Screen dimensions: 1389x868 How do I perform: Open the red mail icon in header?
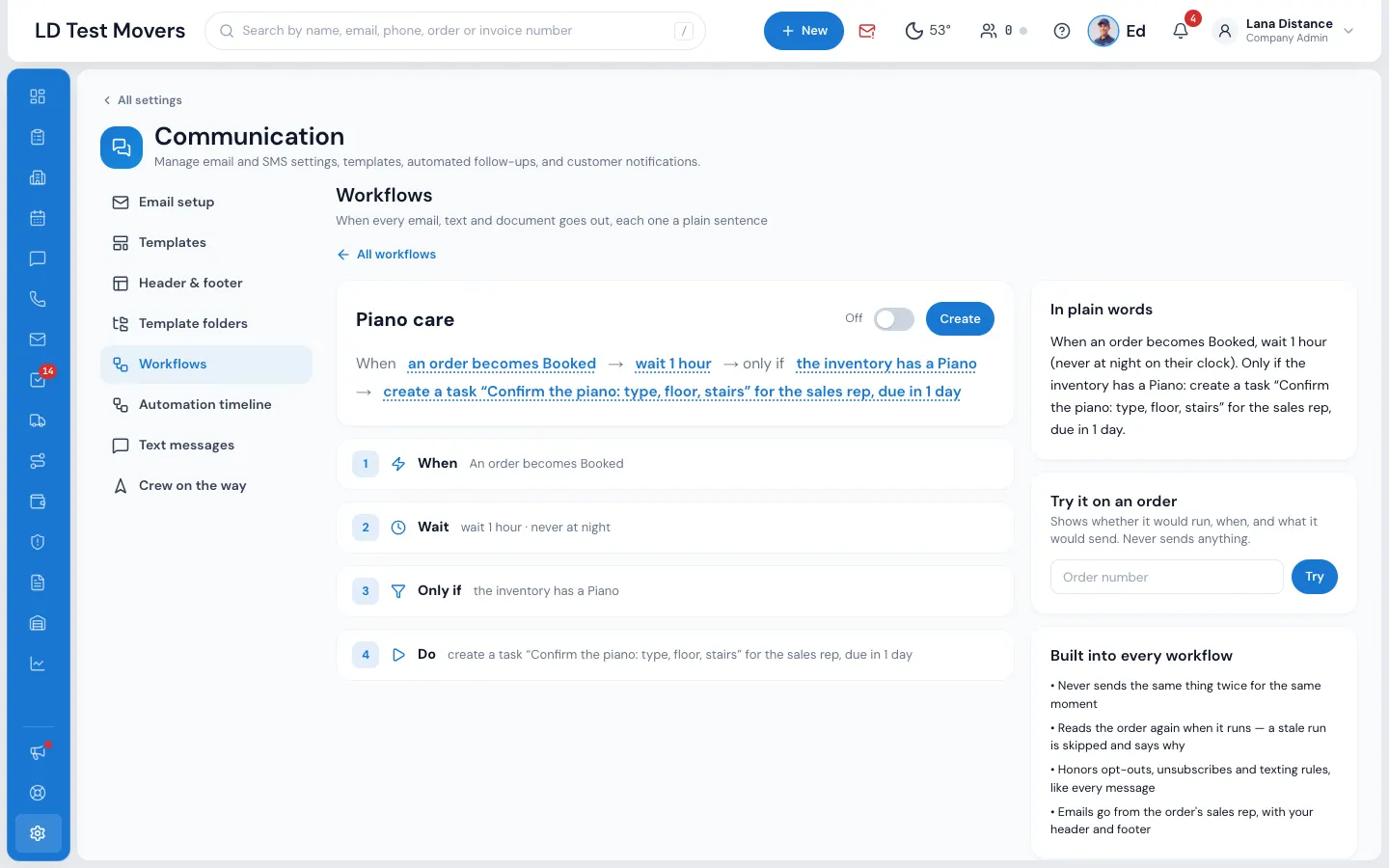[867, 31]
